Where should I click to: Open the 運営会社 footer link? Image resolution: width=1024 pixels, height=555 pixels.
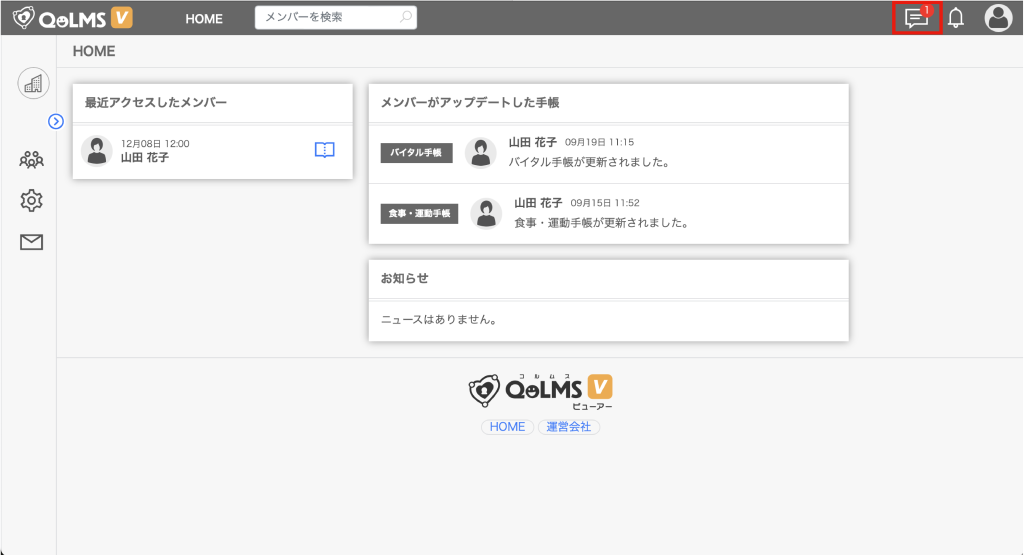click(568, 427)
